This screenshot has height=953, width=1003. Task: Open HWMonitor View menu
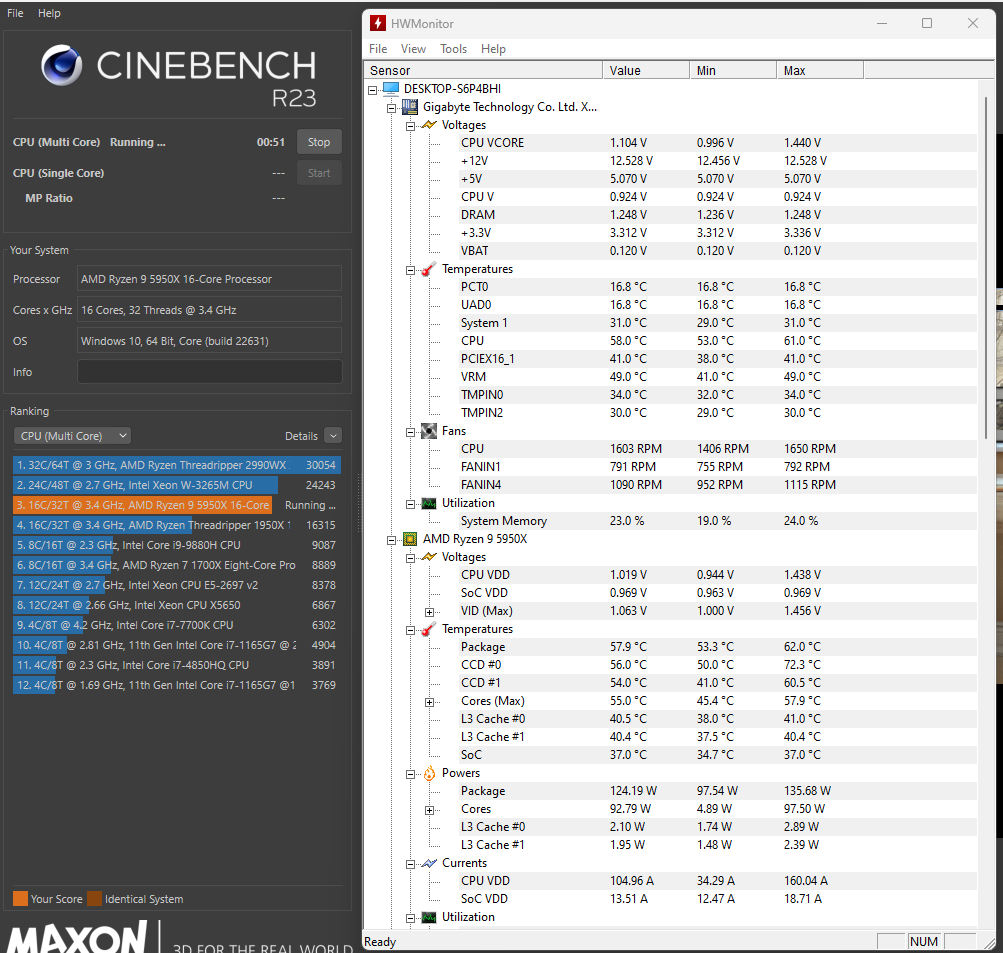[413, 49]
